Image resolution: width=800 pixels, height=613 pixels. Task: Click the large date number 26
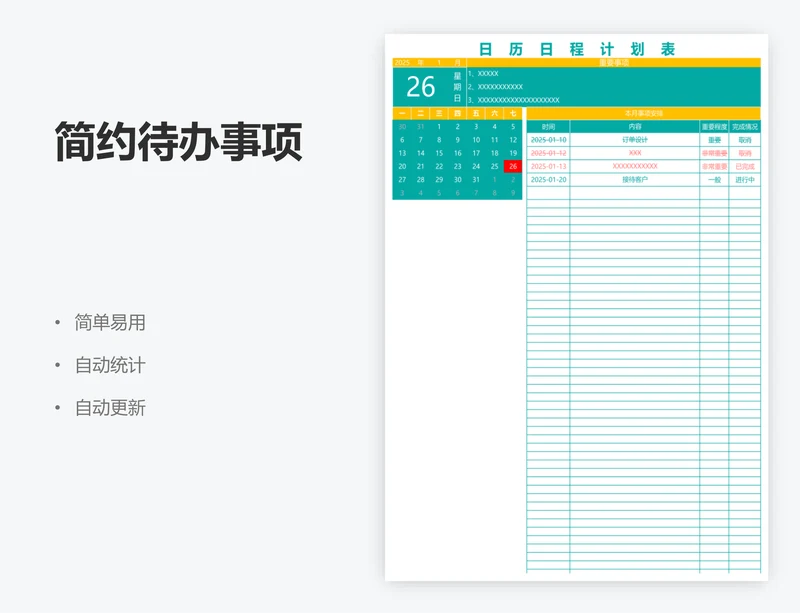[421, 87]
